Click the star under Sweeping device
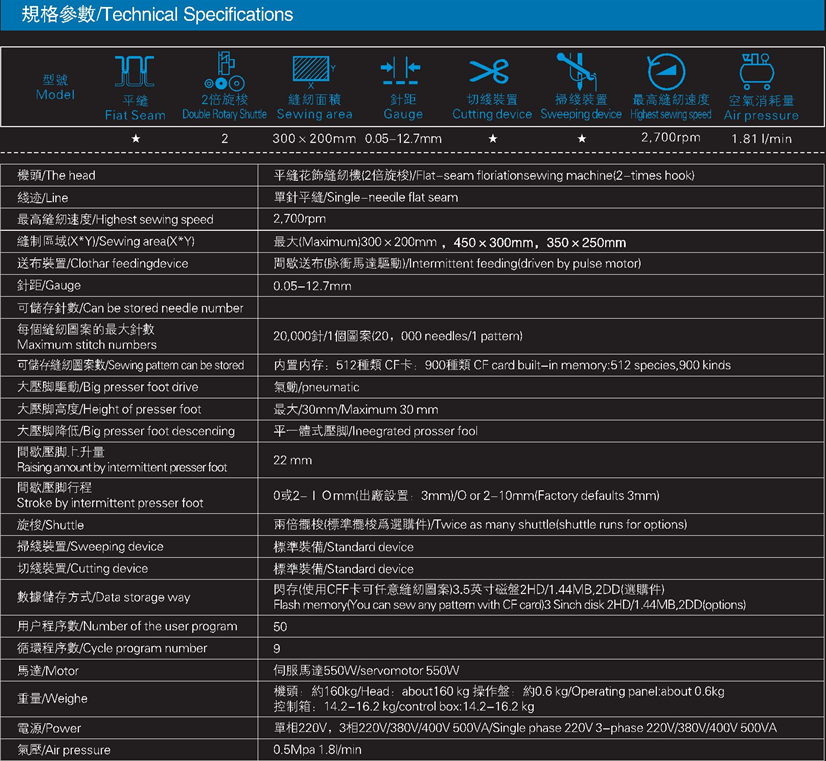 (582, 139)
